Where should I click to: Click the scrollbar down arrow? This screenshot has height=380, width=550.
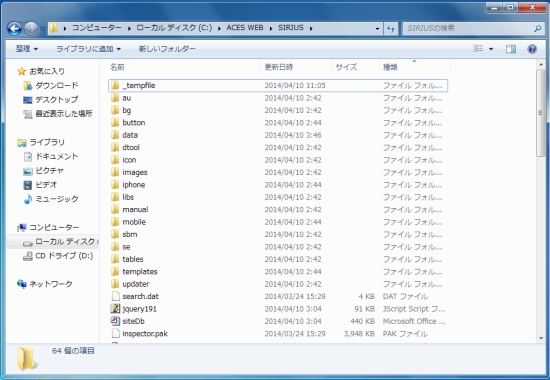click(540, 338)
